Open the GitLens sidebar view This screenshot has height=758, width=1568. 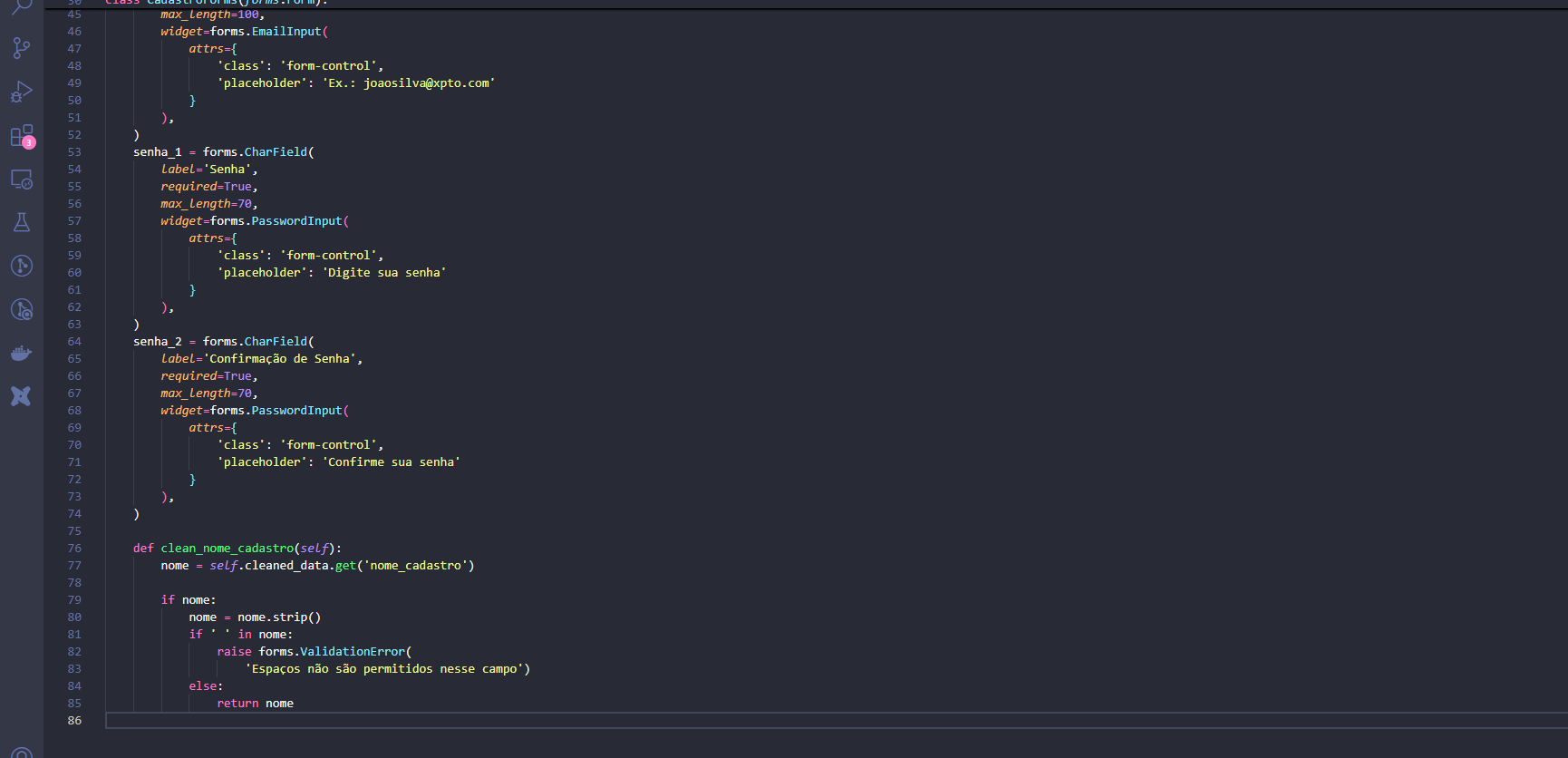pyautogui.click(x=22, y=266)
